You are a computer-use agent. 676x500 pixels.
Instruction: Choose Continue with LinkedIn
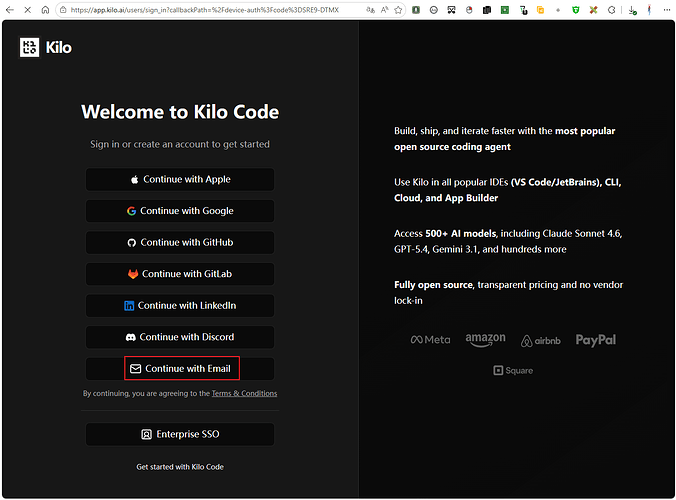click(180, 306)
